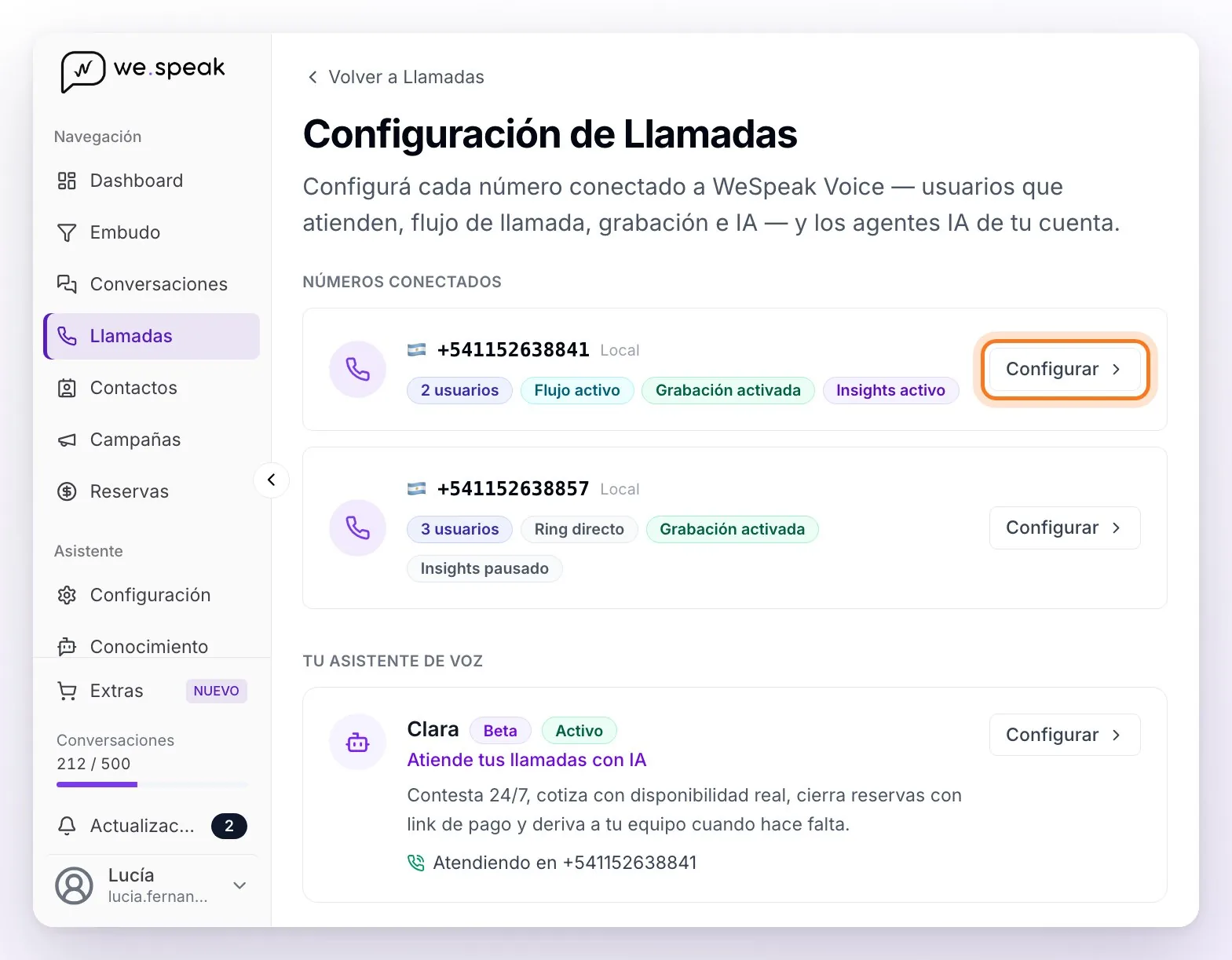Screen dimensions: 1232x960
Task: Open the Reservas dollar coin icon
Action: 67,491
